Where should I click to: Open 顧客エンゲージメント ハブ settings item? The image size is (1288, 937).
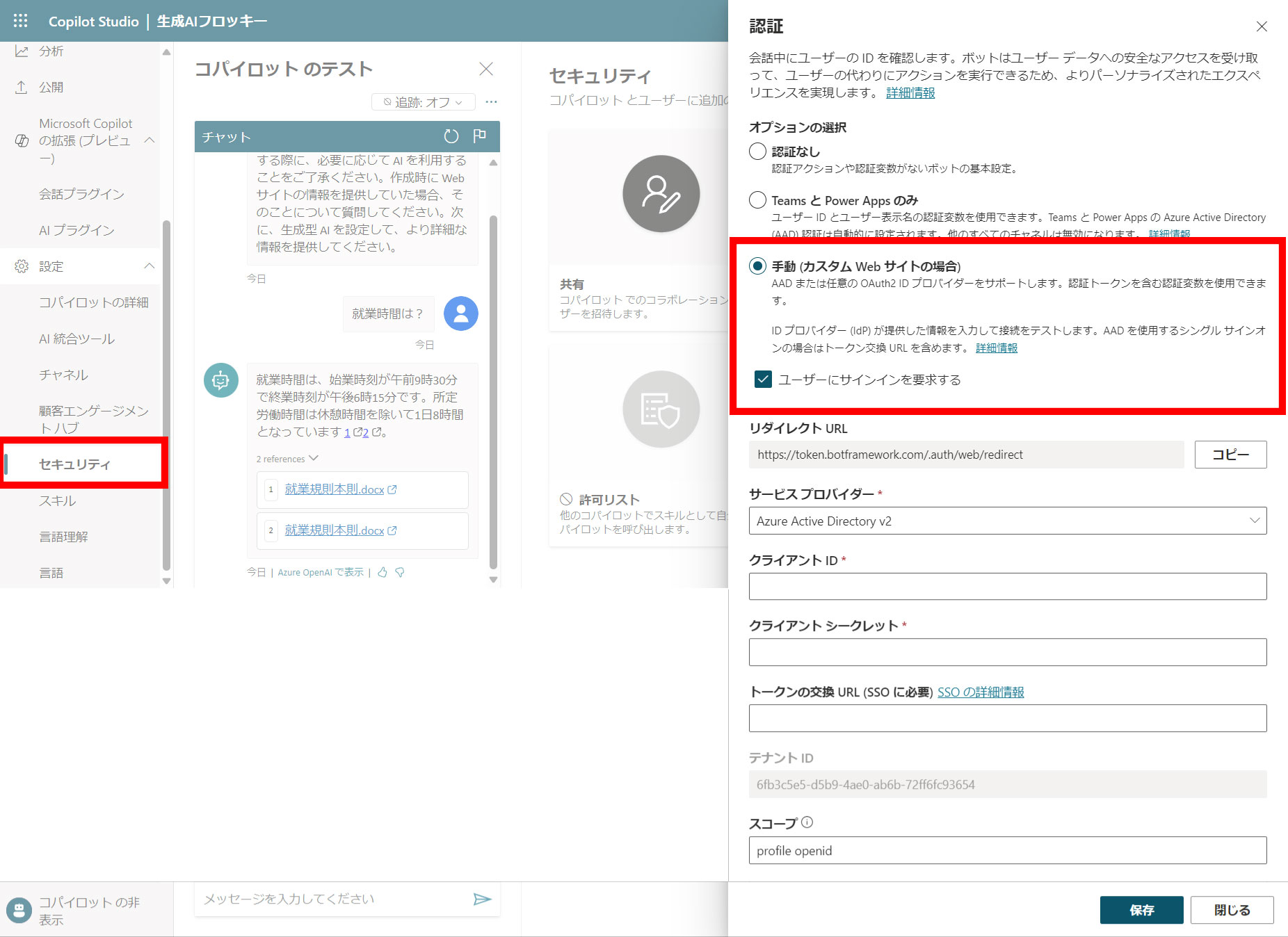(94, 419)
